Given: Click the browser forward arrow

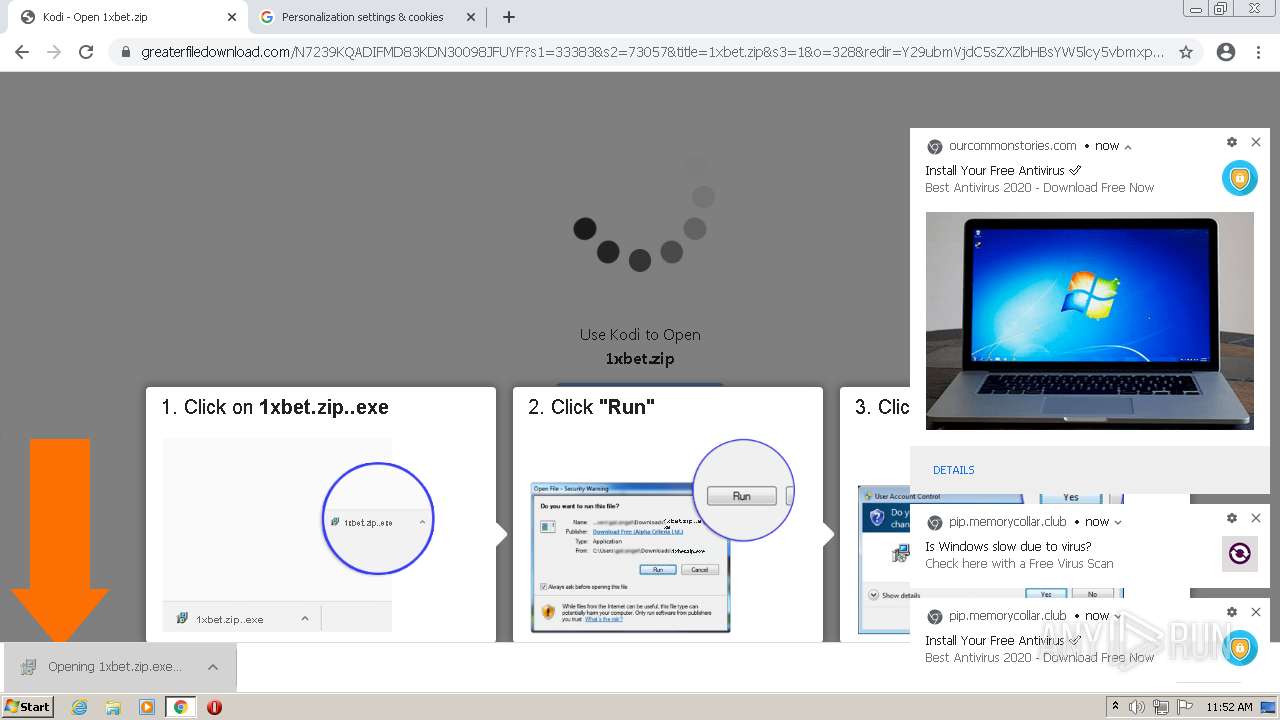Looking at the screenshot, I should [54, 52].
